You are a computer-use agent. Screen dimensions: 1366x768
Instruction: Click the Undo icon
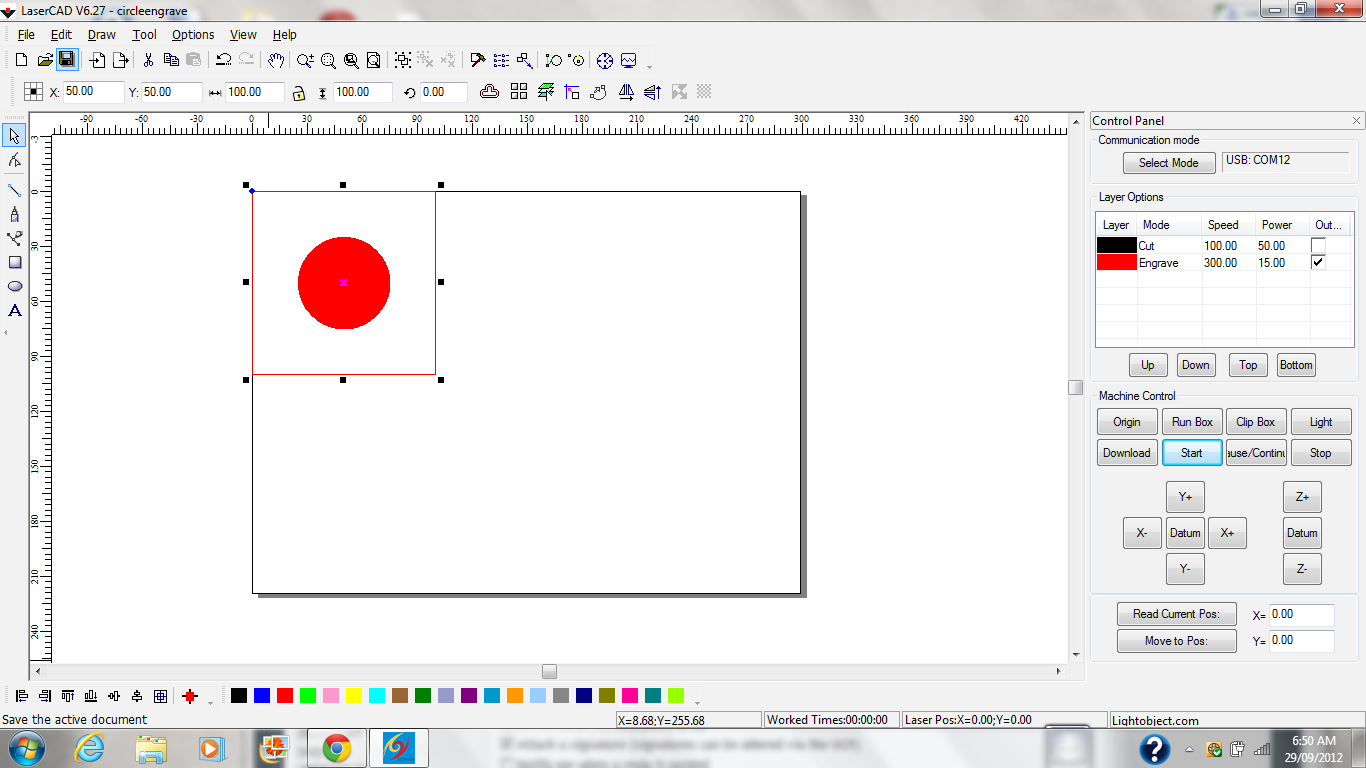[224, 60]
